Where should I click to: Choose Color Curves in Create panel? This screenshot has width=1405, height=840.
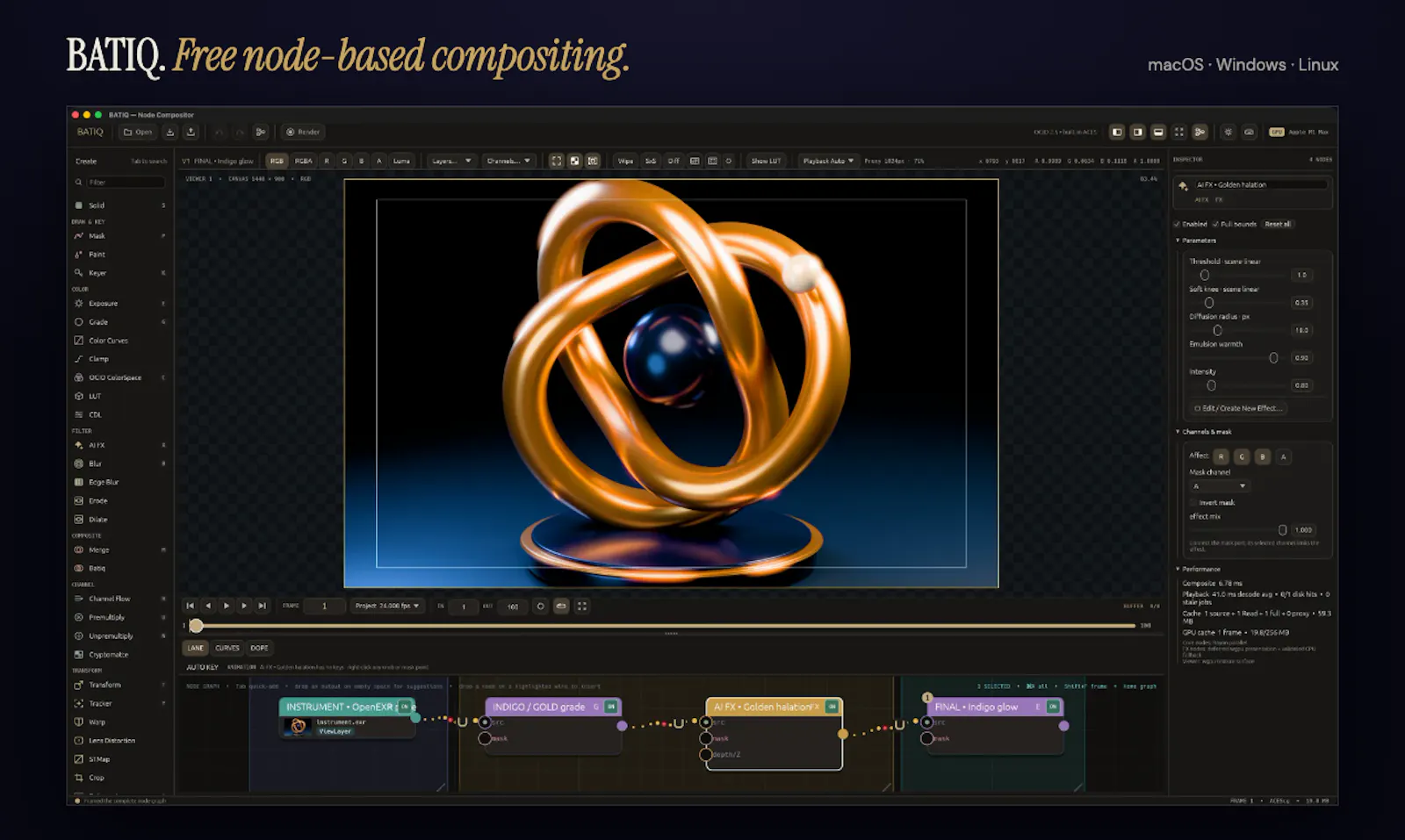tap(120, 341)
